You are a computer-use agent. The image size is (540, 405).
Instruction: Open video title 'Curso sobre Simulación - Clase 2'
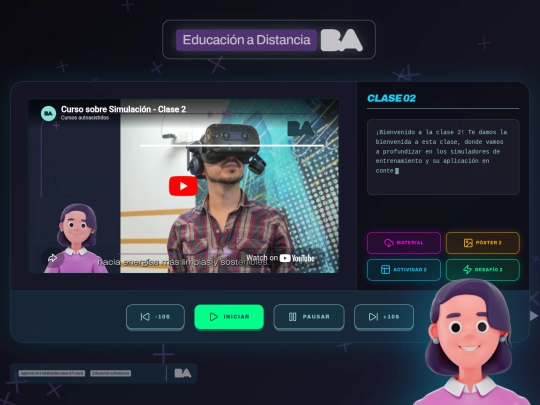tap(123, 109)
